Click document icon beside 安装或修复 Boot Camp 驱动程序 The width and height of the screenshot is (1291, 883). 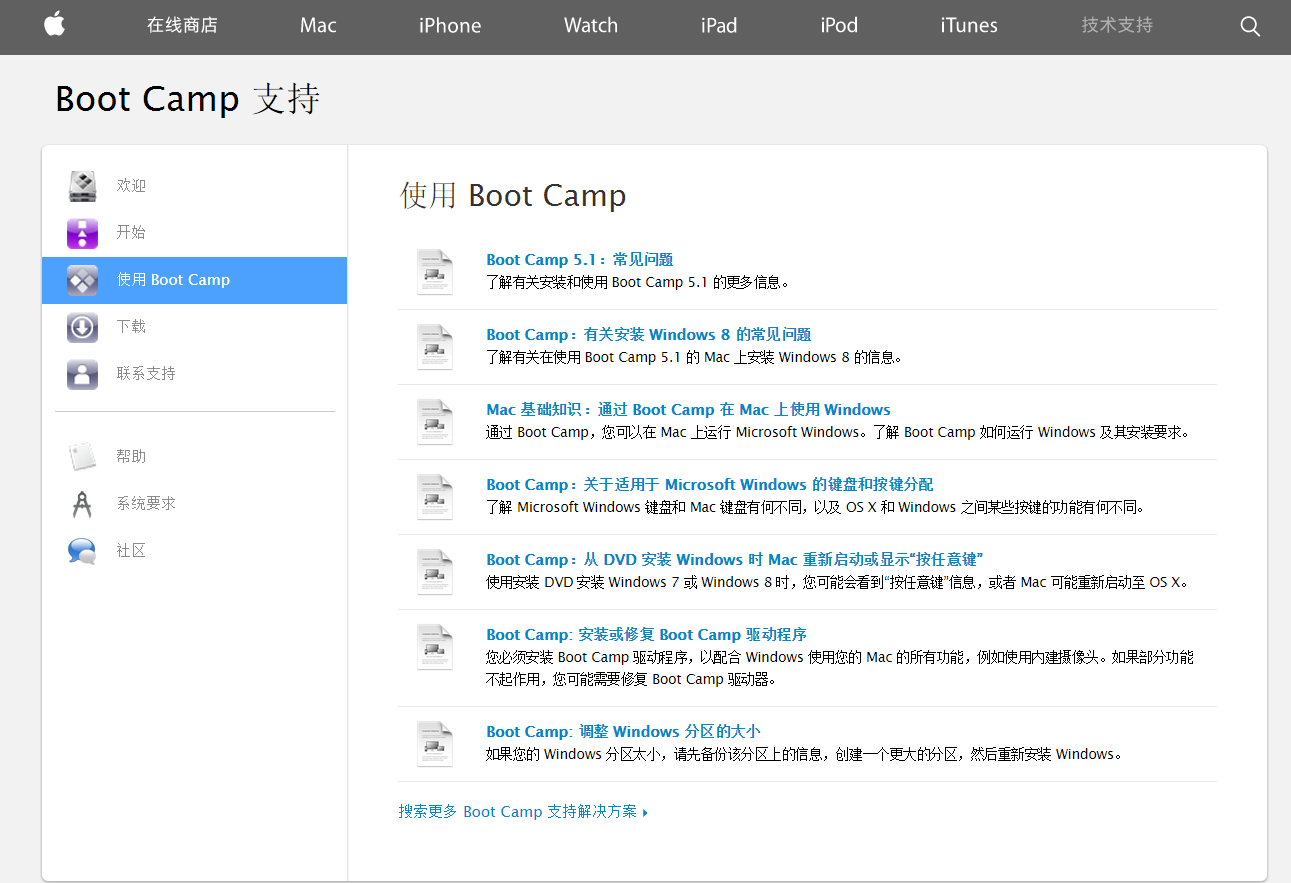point(435,647)
